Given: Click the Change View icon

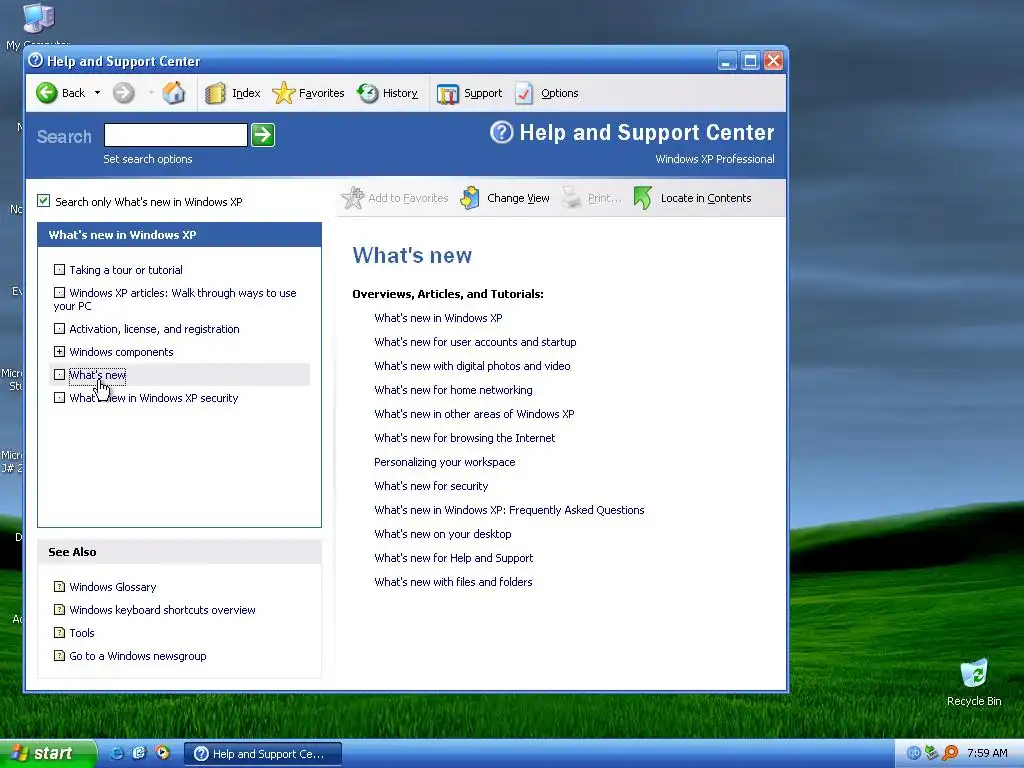Looking at the screenshot, I should 470,198.
